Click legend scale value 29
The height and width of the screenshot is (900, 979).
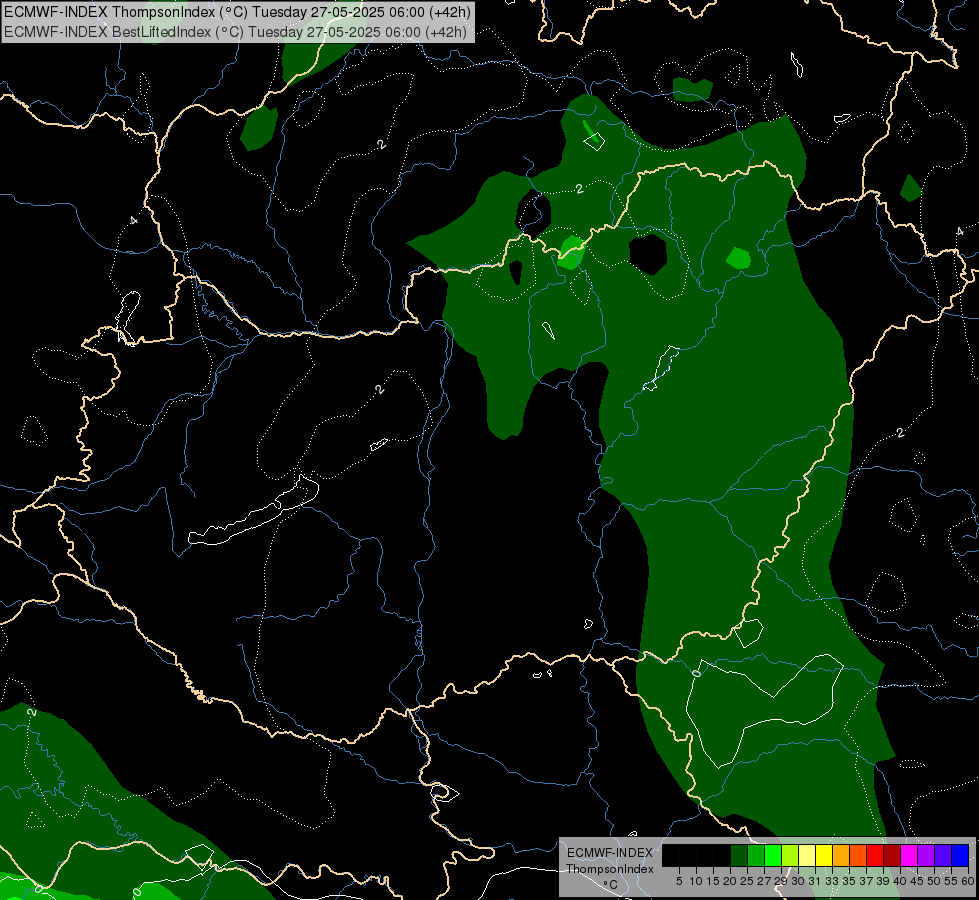click(x=780, y=881)
